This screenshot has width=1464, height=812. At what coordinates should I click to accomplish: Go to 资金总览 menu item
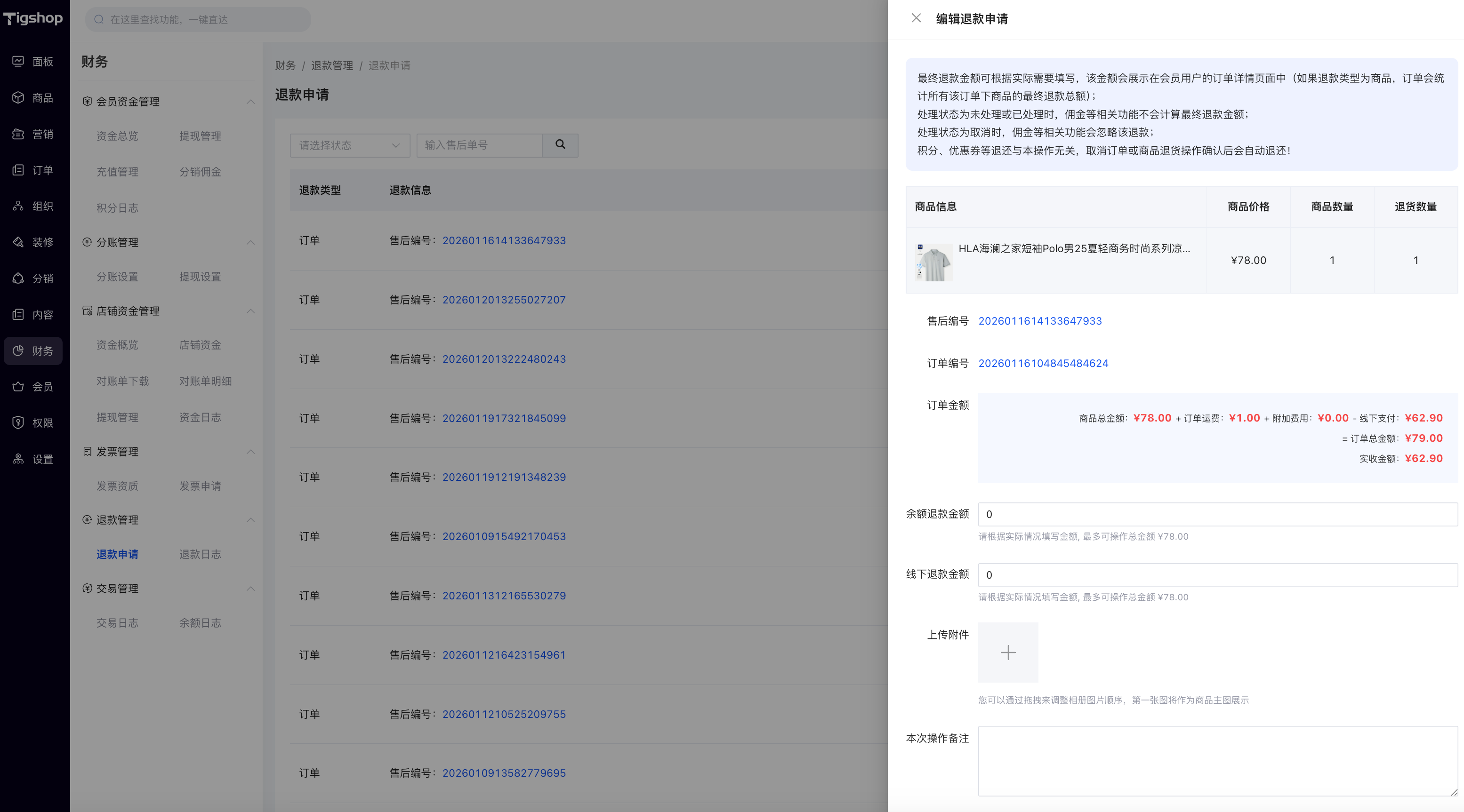[x=117, y=135]
